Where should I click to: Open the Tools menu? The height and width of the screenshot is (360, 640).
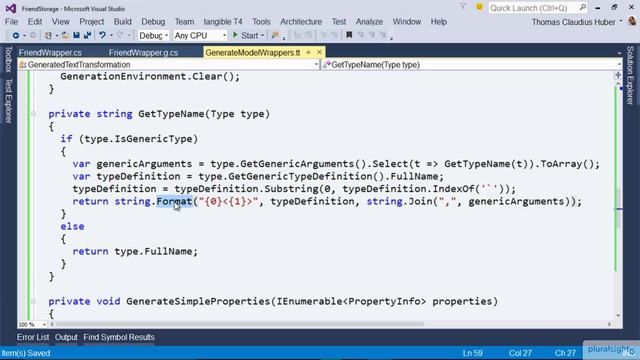pyautogui.click(x=261, y=22)
